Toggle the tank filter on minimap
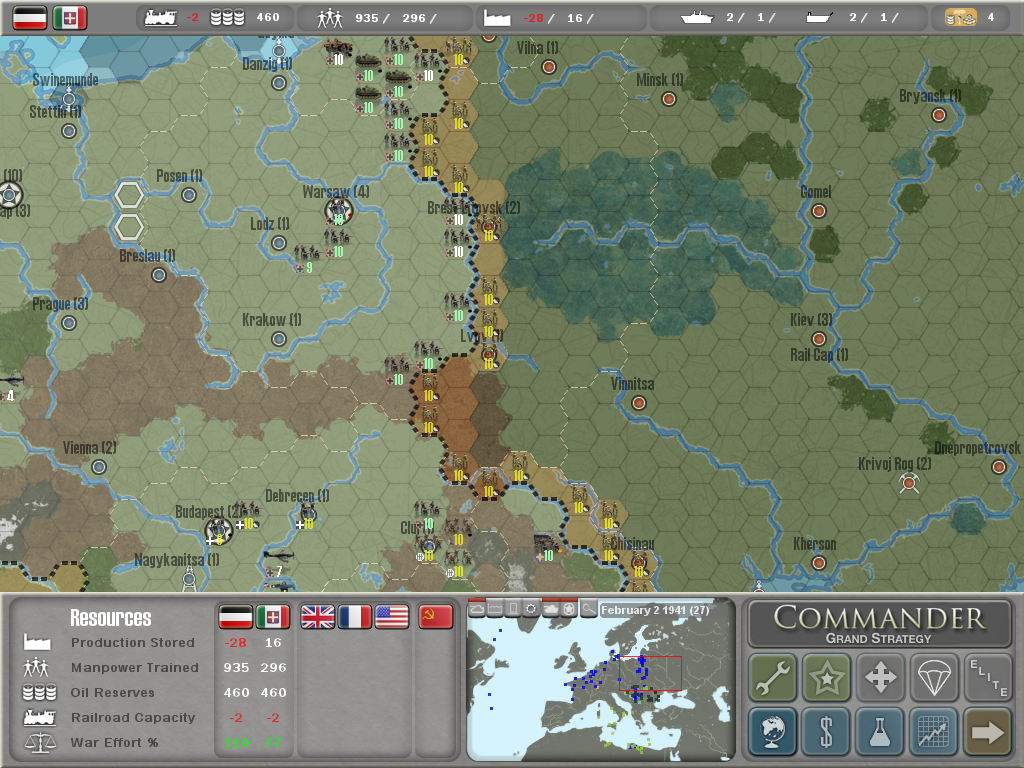The width and height of the screenshot is (1024, 768). click(550, 609)
